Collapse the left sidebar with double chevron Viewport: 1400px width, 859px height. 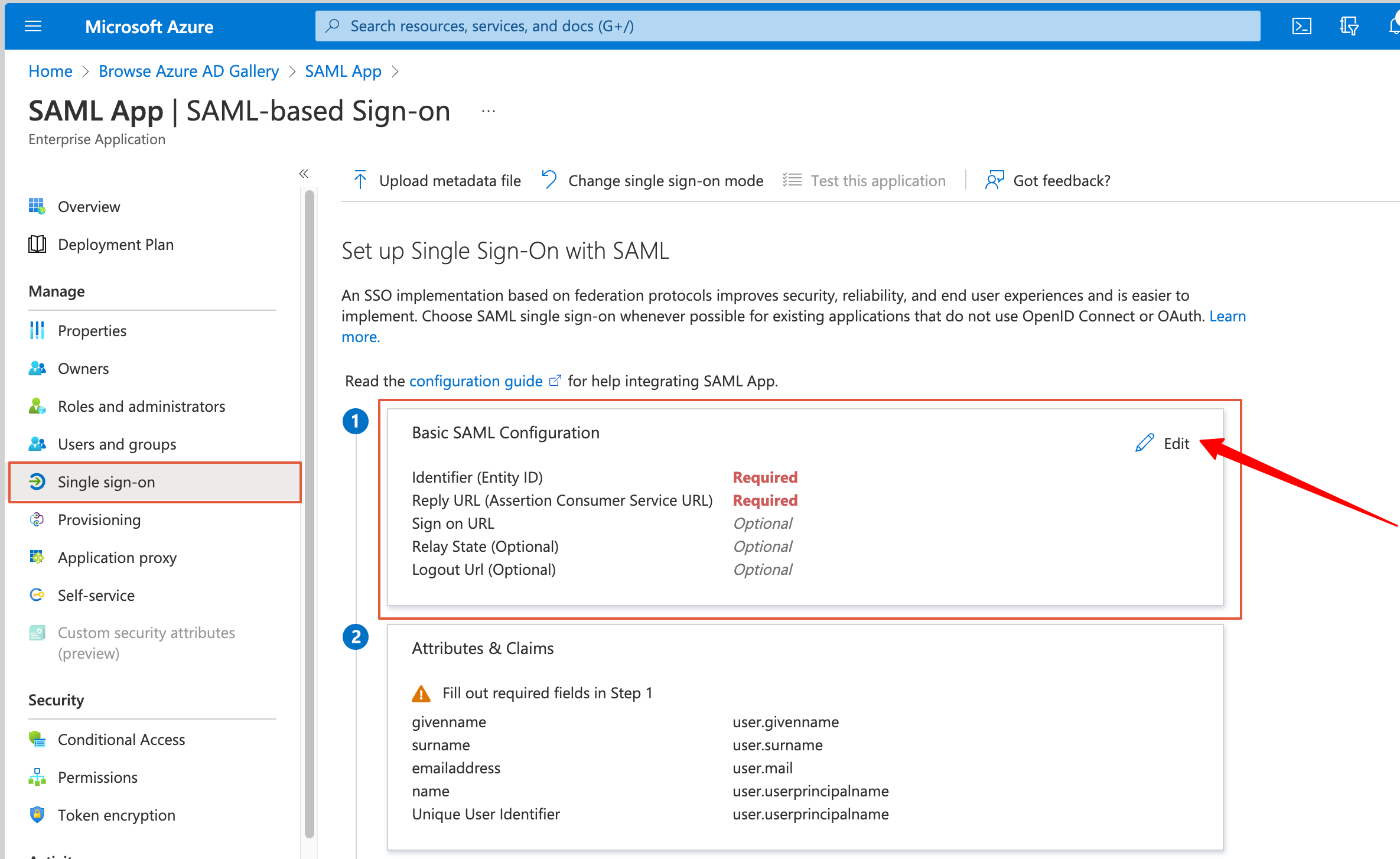[304, 173]
